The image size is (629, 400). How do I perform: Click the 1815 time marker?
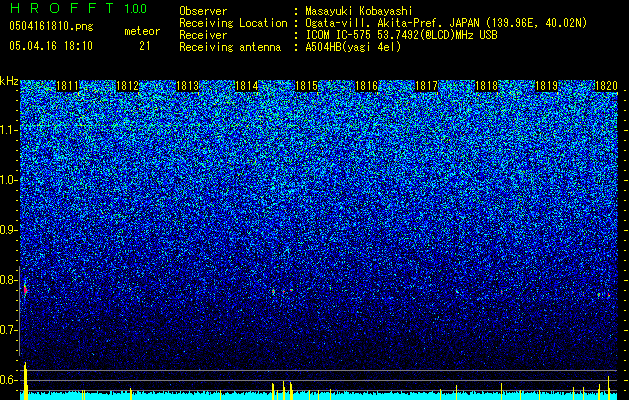click(306, 86)
